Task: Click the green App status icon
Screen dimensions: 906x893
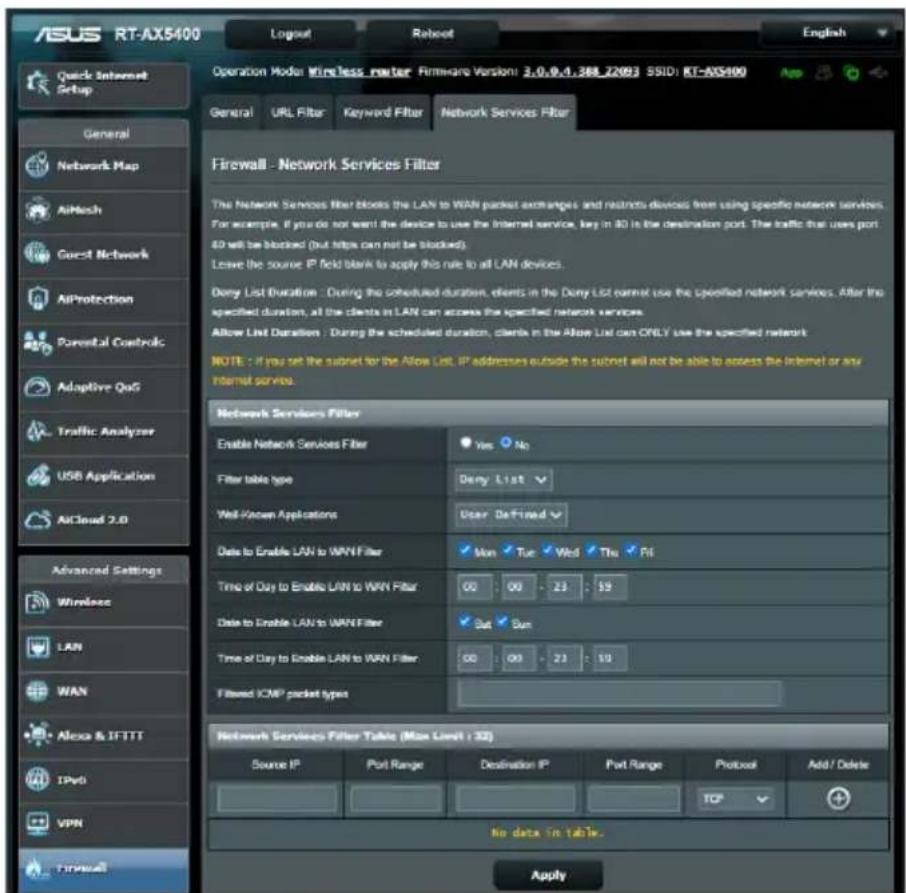Action: pos(791,73)
